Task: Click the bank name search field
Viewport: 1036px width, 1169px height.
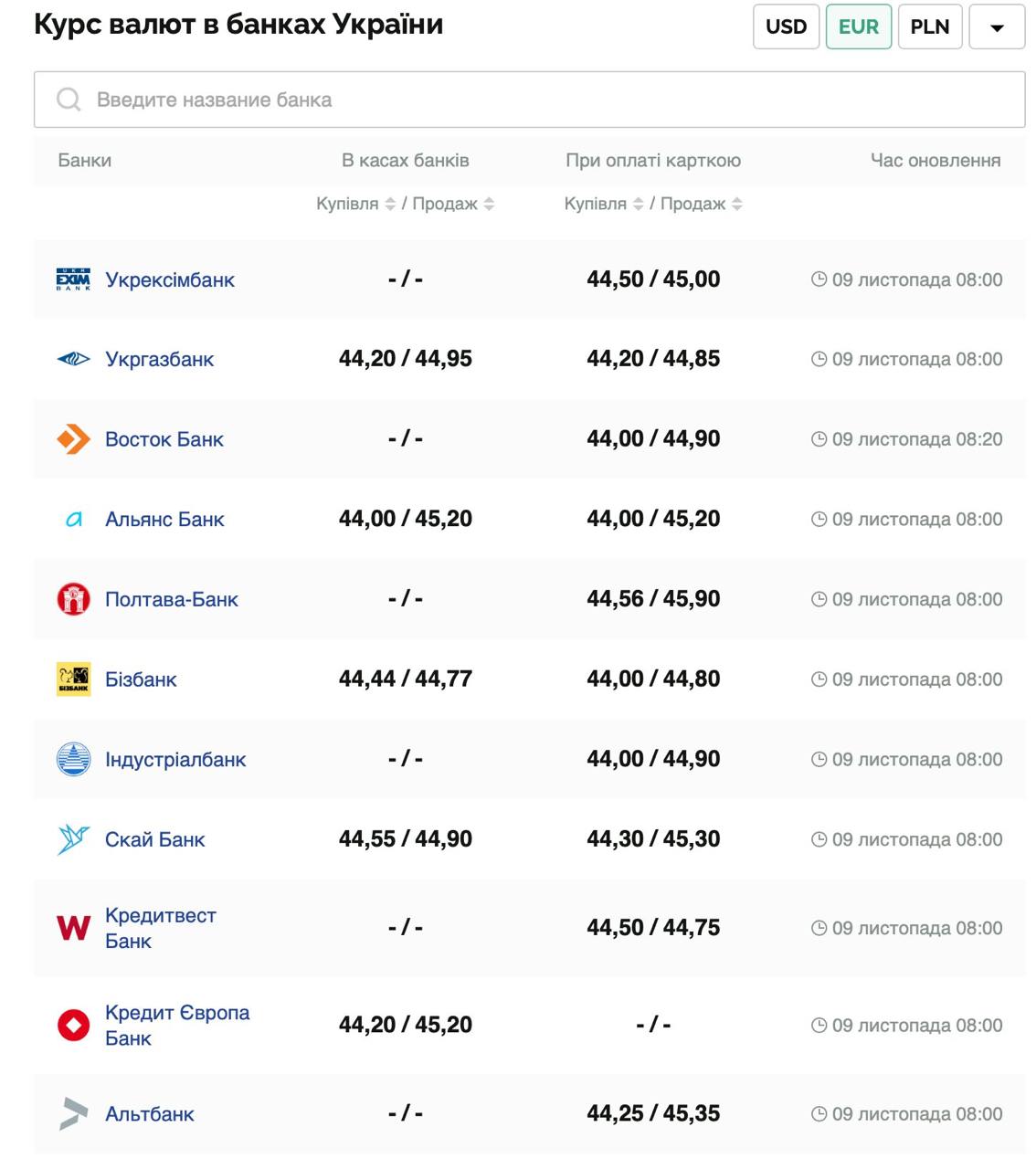Action: point(530,100)
